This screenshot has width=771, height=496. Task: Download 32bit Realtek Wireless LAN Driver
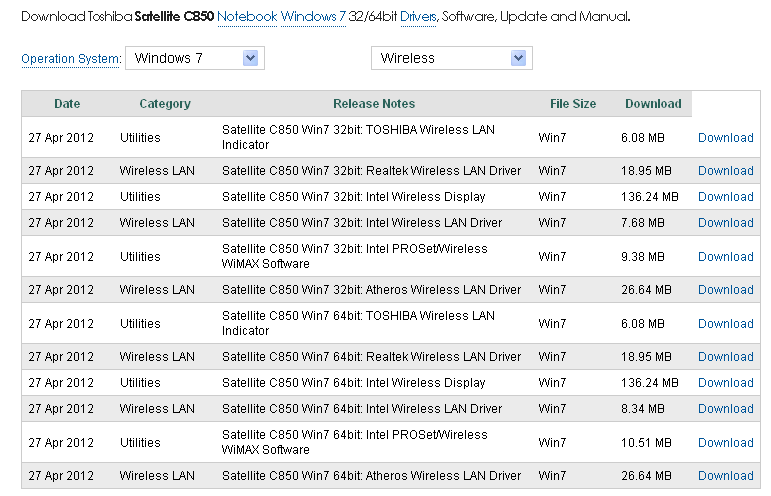[x=725, y=171]
